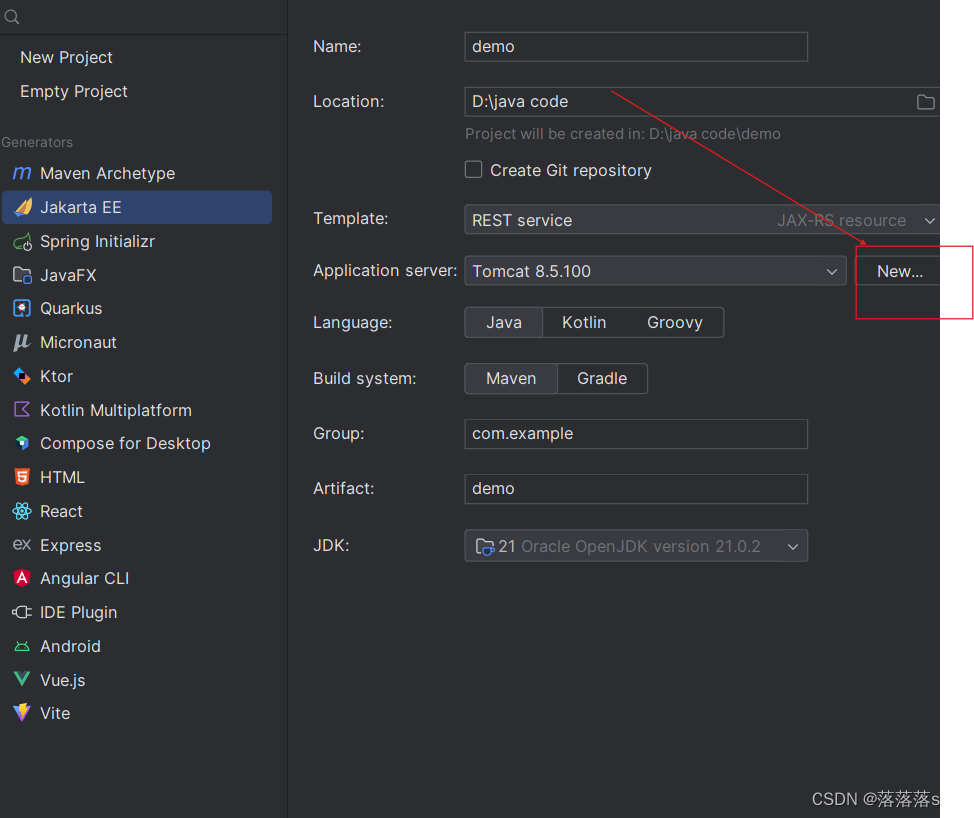Select the JavaFX label
The image size is (974, 818).
[68, 275]
